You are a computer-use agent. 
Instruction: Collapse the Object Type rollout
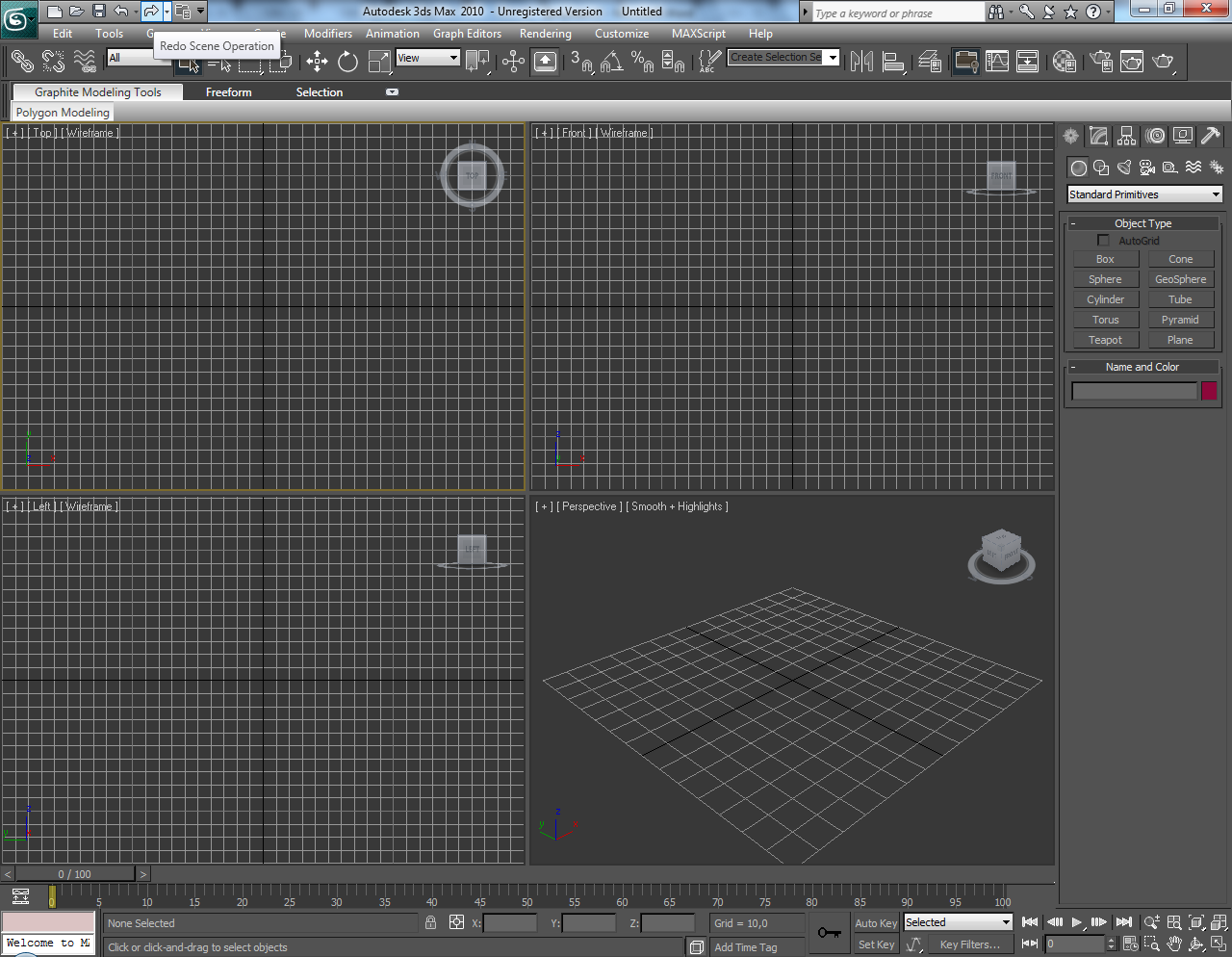pos(1143,223)
